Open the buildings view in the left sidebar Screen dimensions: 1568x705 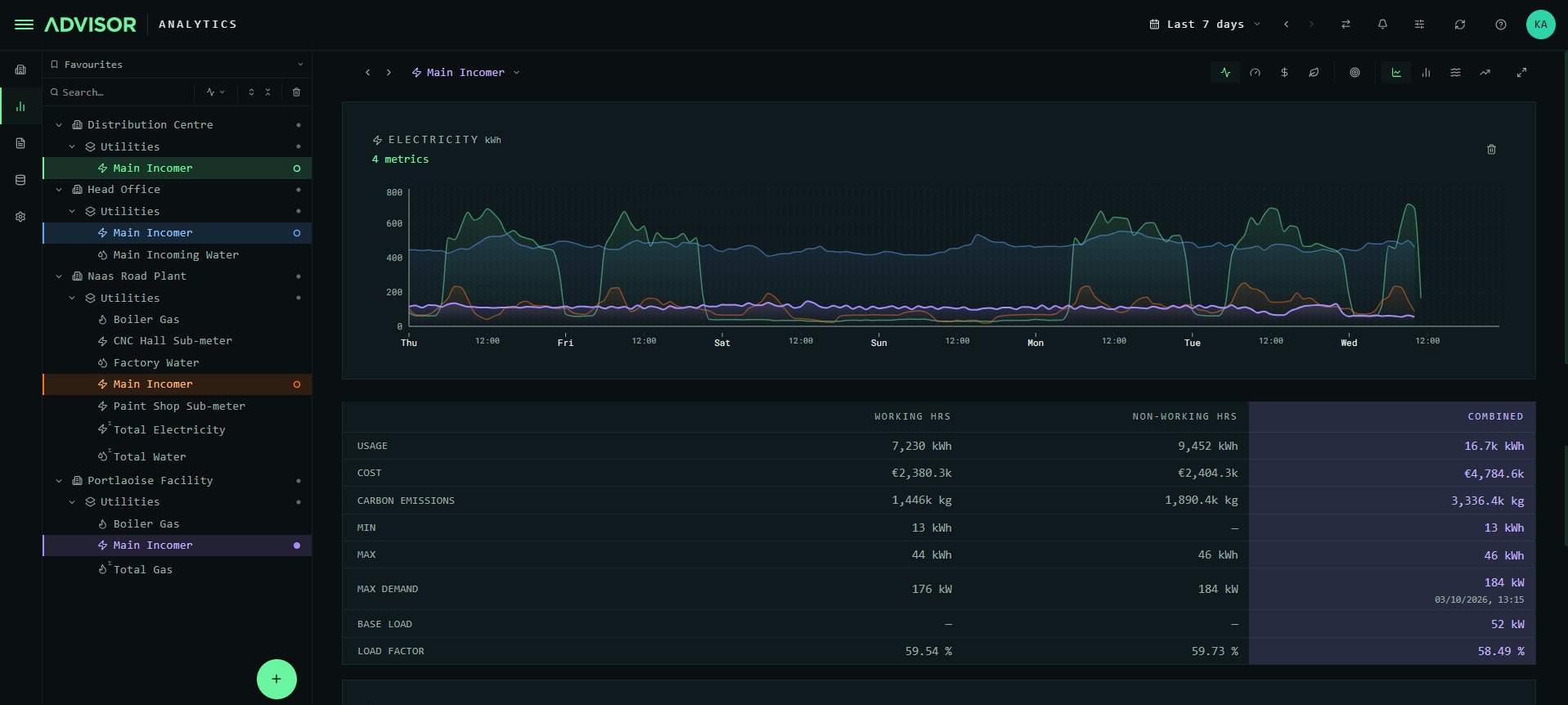[20, 70]
